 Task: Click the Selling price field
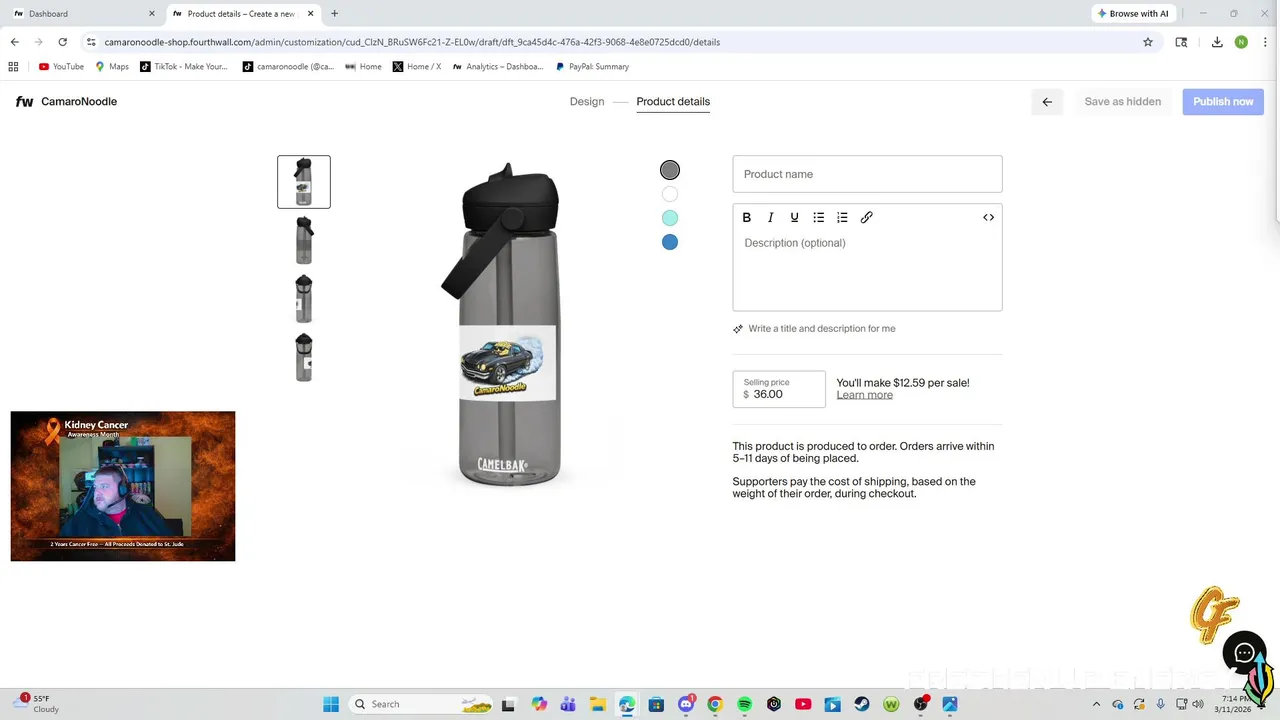coord(779,389)
